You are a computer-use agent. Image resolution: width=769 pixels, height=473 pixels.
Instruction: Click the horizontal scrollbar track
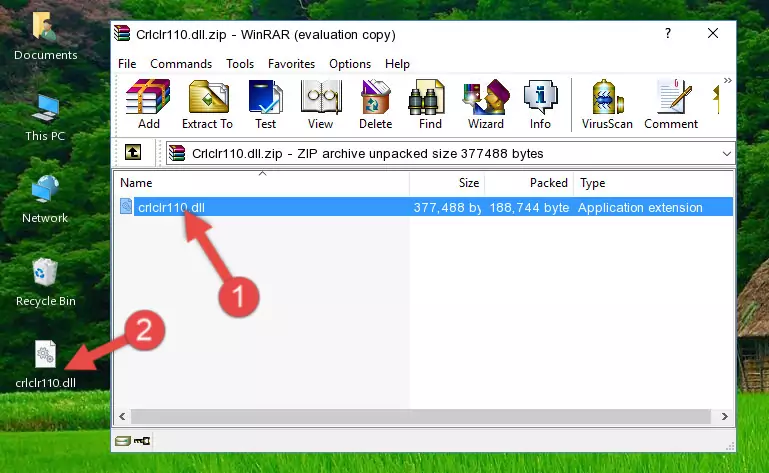(421, 417)
